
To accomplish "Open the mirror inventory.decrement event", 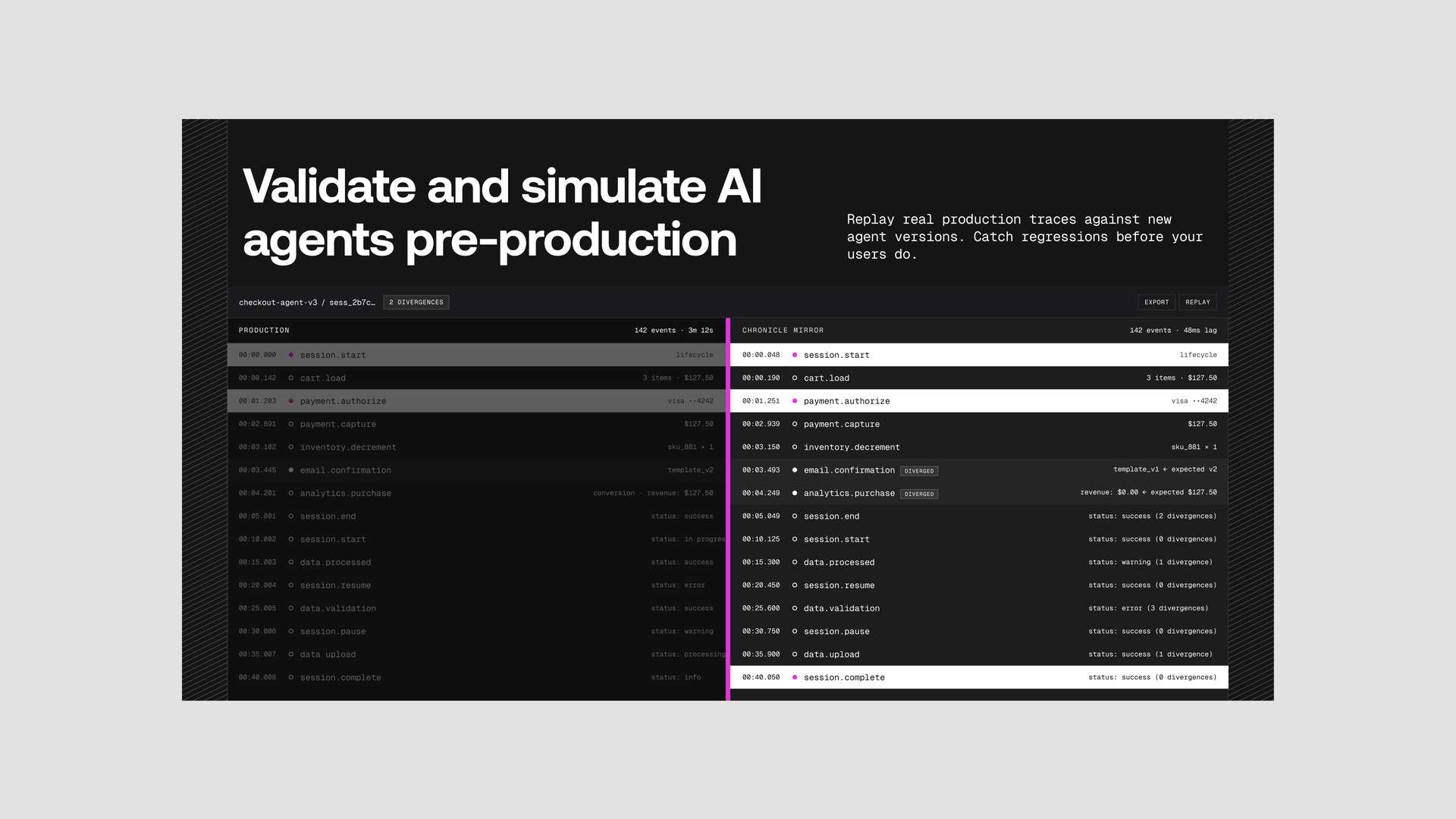I will pyautogui.click(x=979, y=447).
